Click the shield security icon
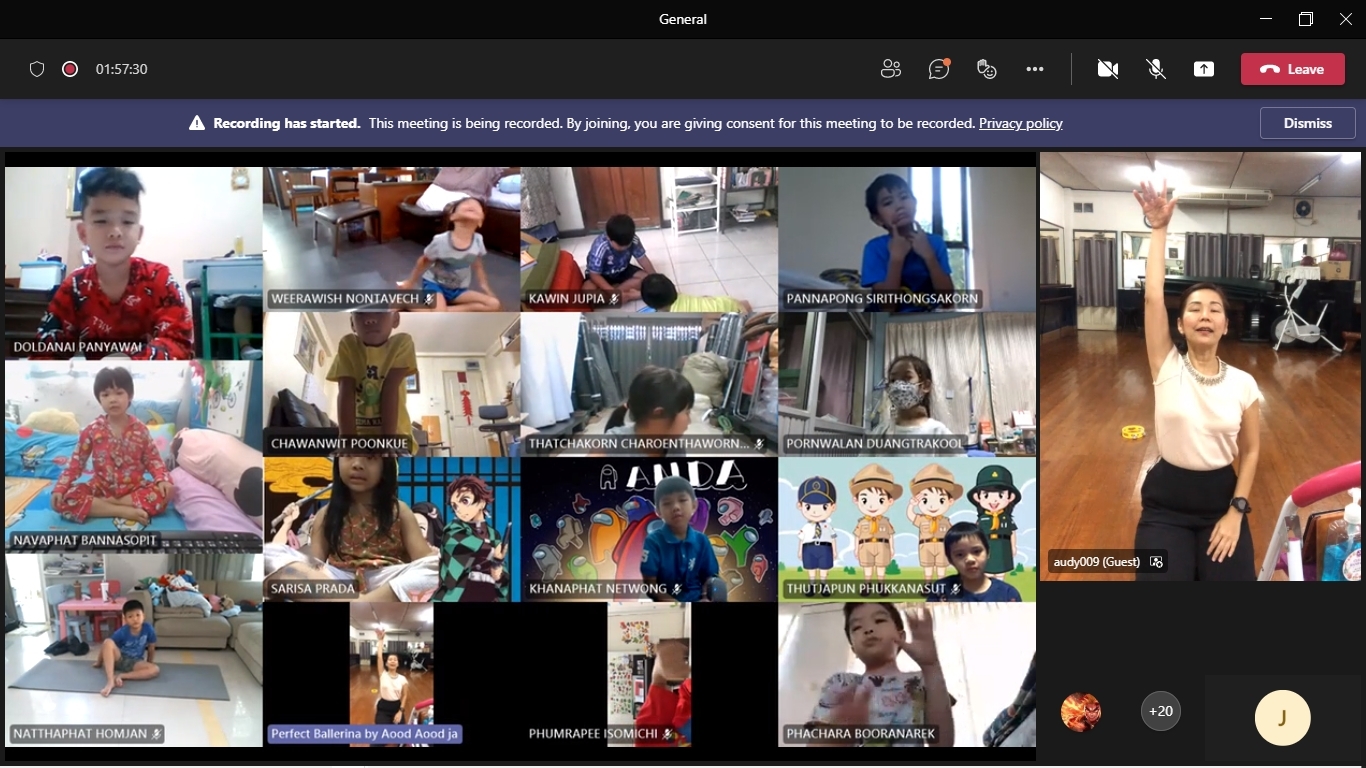The image size is (1366, 768). pyautogui.click(x=37, y=69)
